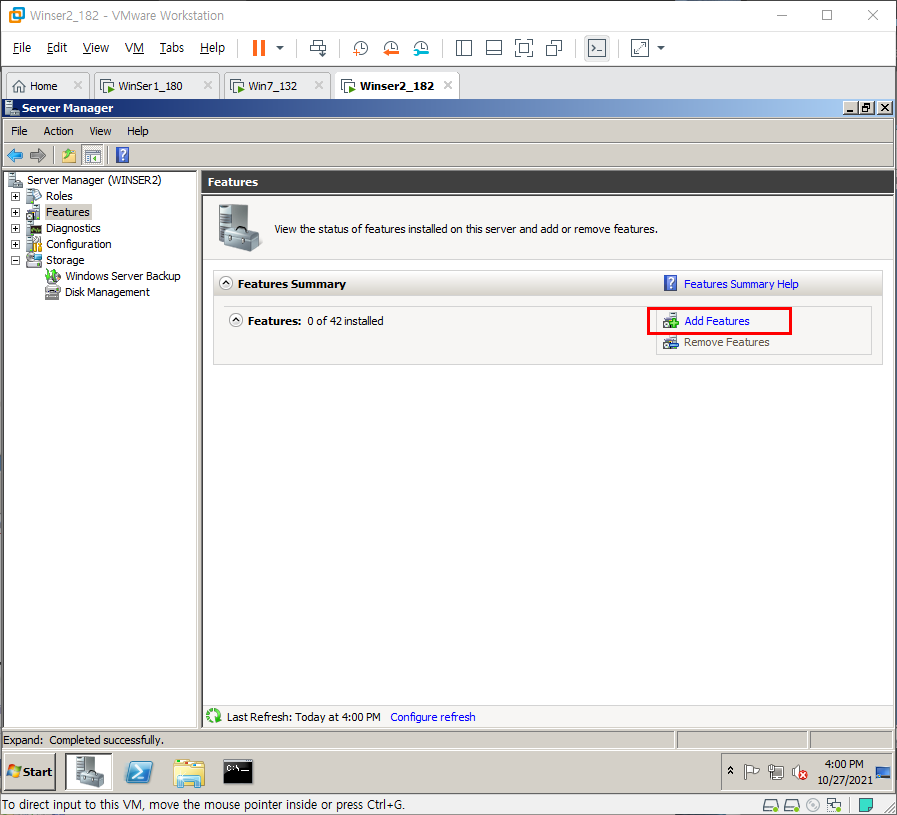This screenshot has height=815, width=897.
Task: Open VMware File menu
Action: coord(22,48)
